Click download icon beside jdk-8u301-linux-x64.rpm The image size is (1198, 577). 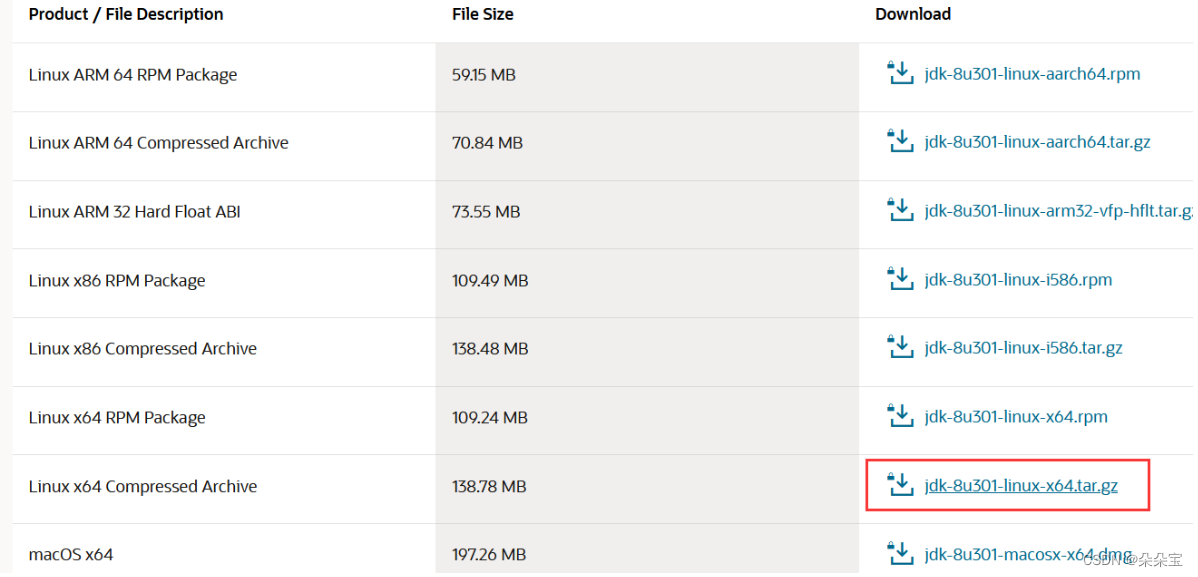click(x=900, y=416)
